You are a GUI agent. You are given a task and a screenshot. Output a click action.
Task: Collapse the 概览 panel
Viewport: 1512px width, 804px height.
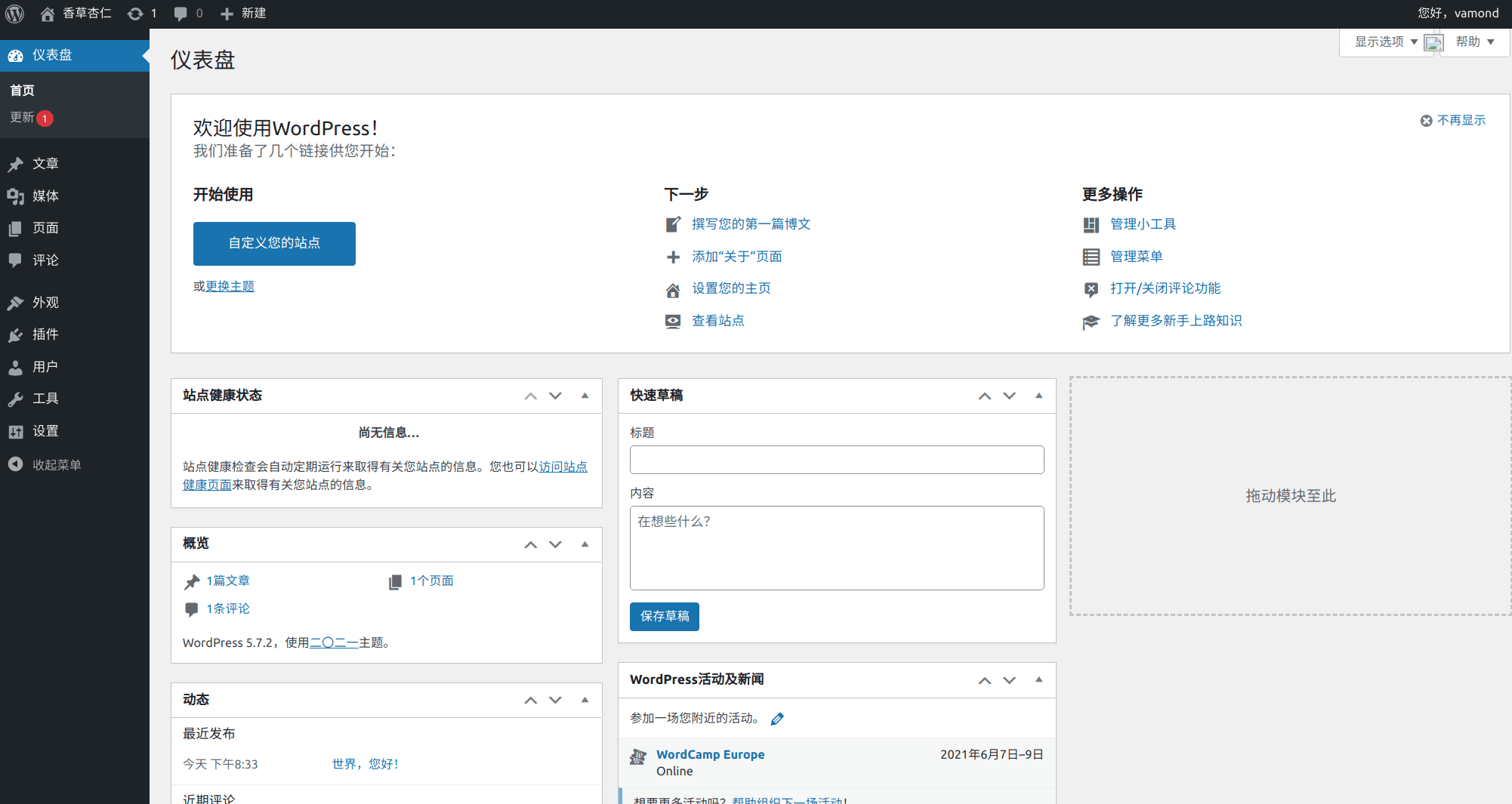point(585,544)
